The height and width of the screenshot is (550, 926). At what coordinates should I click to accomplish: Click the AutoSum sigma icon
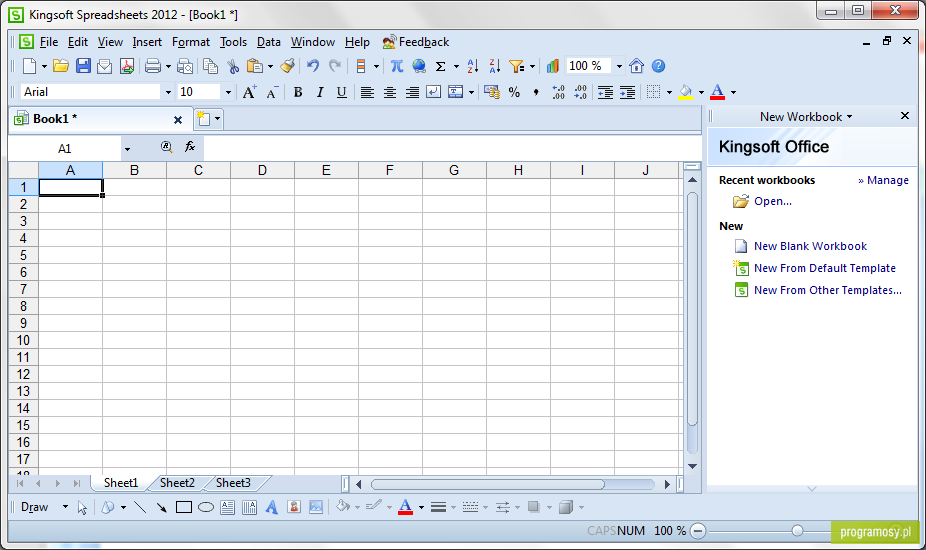(440, 66)
